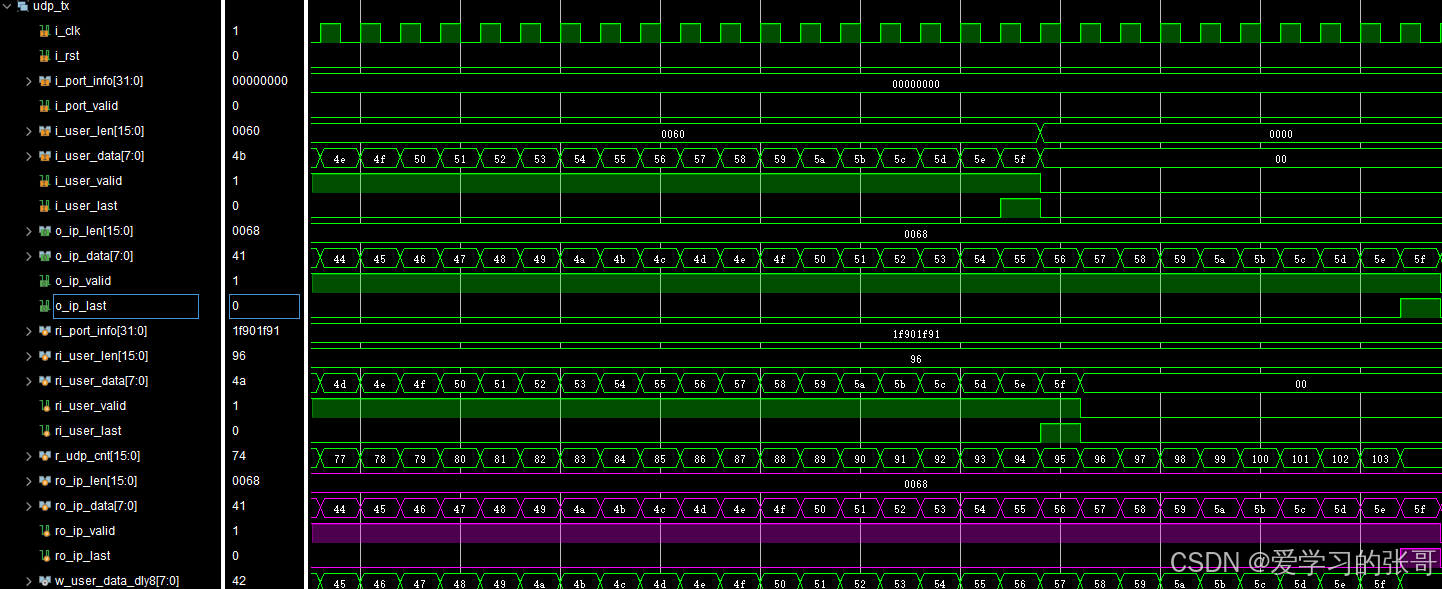1442x589 pixels.
Task: Collapse the udp_tx group
Action: pyautogui.click(x=7, y=6)
